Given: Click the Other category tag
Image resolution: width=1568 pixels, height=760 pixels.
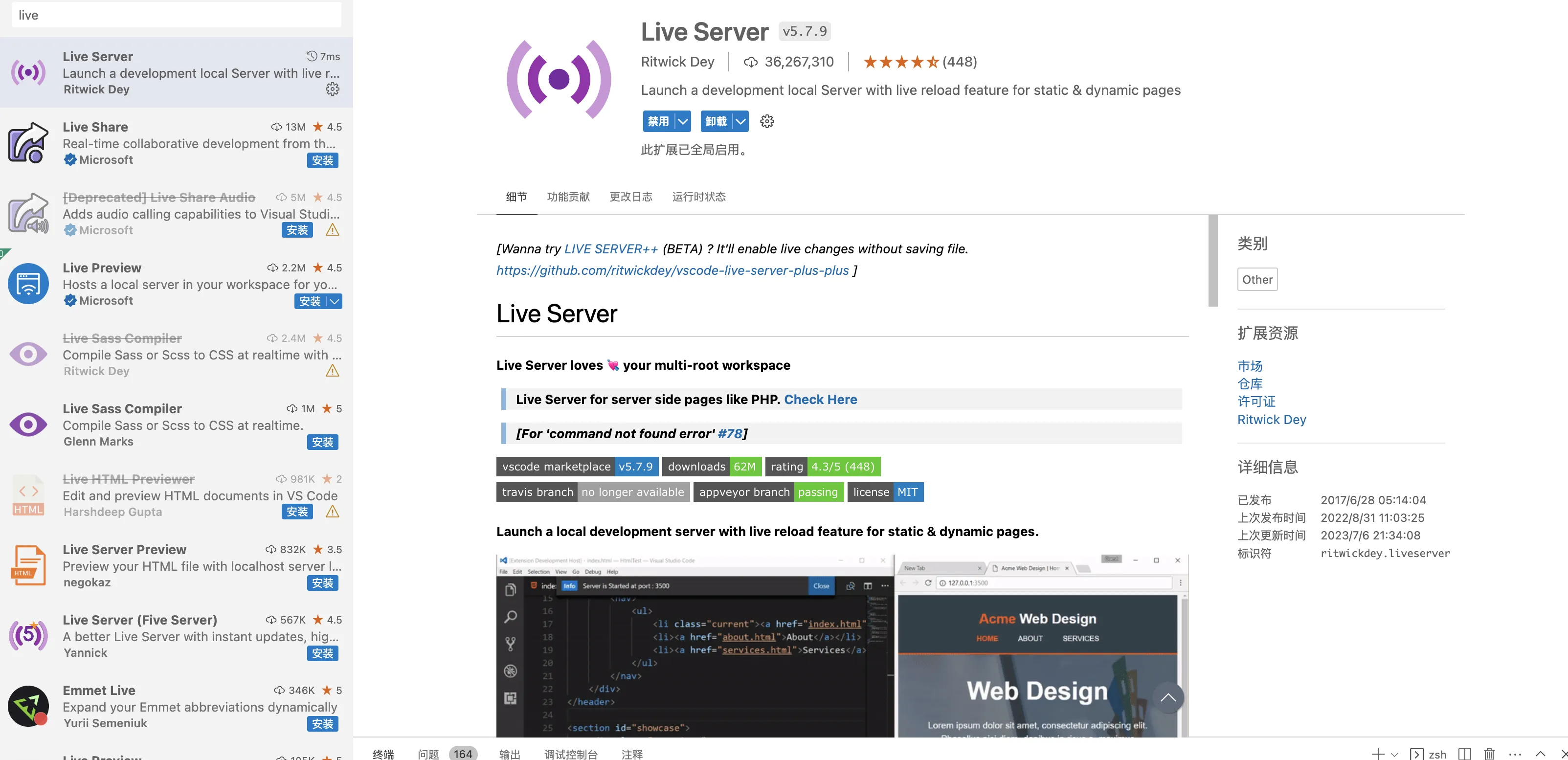Looking at the screenshot, I should click(1257, 279).
